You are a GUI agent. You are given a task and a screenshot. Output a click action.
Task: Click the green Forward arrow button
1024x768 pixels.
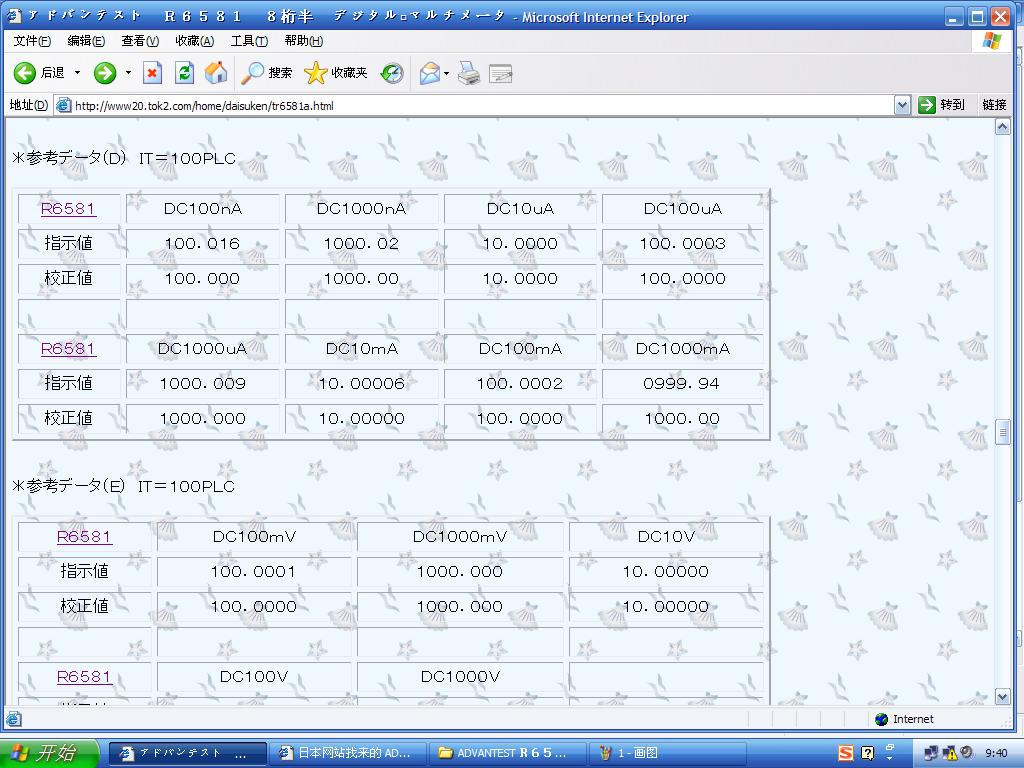[104, 73]
